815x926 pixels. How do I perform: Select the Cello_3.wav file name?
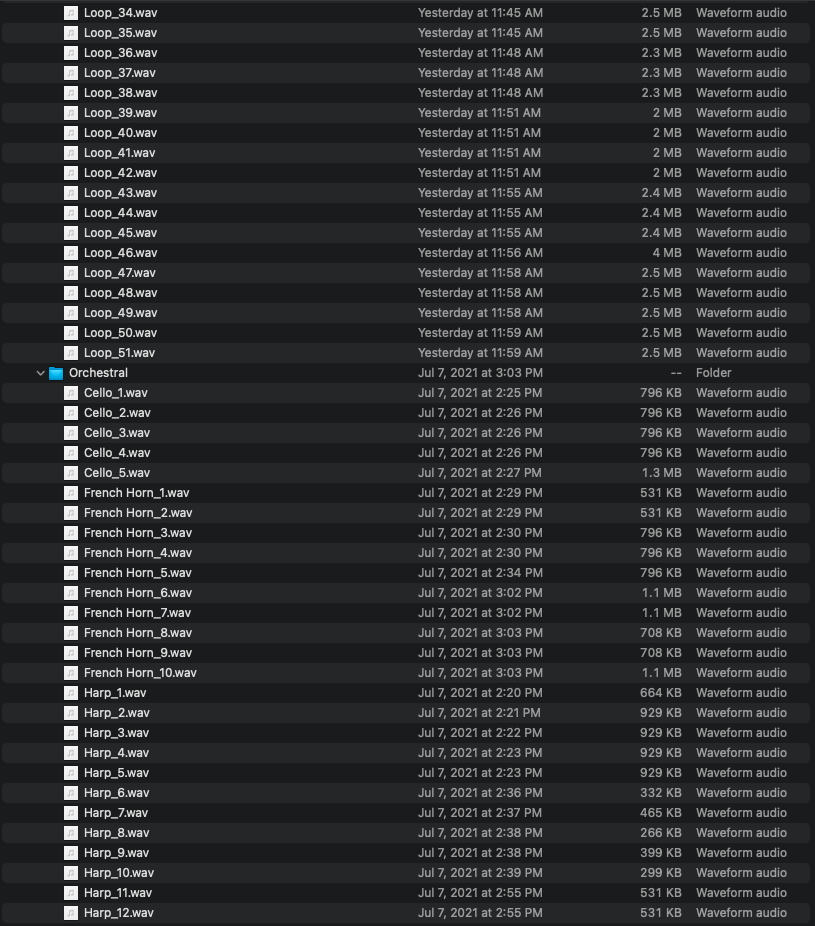117,433
